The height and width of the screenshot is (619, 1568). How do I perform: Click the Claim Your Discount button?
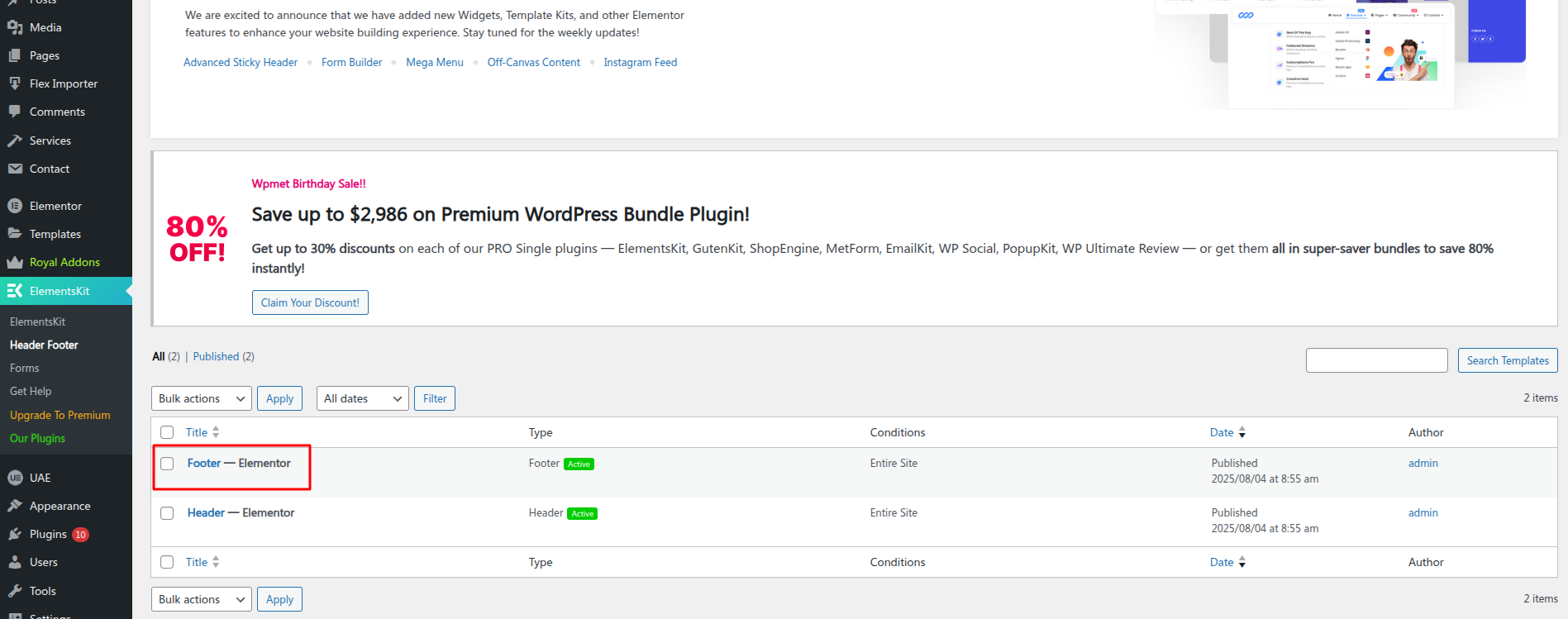[x=310, y=302]
